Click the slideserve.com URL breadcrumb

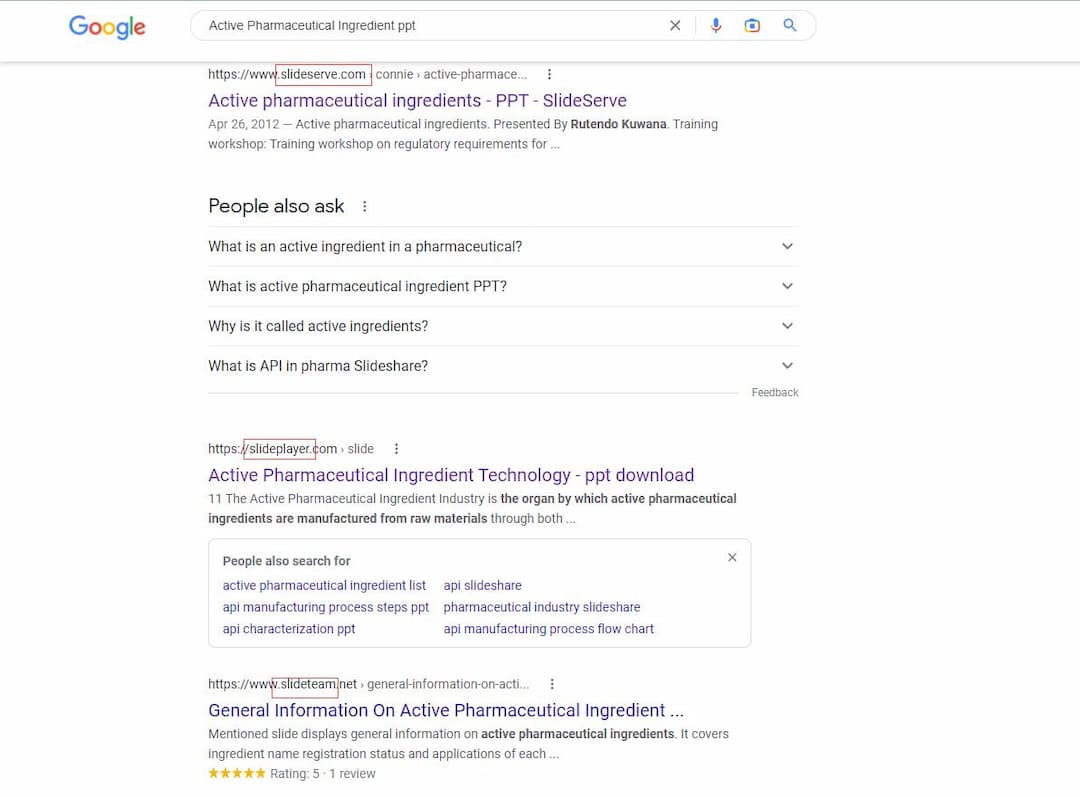(367, 74)
